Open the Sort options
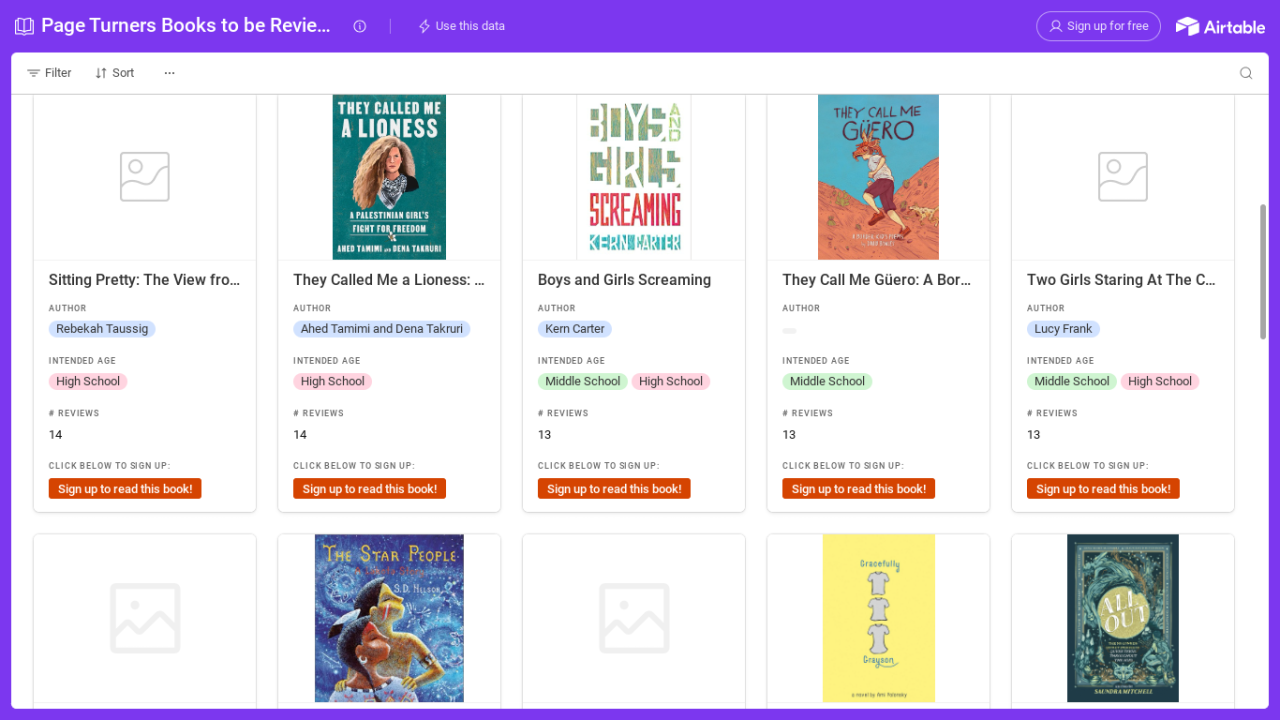This screenshot has width=1280, height=720. [115, 73]
